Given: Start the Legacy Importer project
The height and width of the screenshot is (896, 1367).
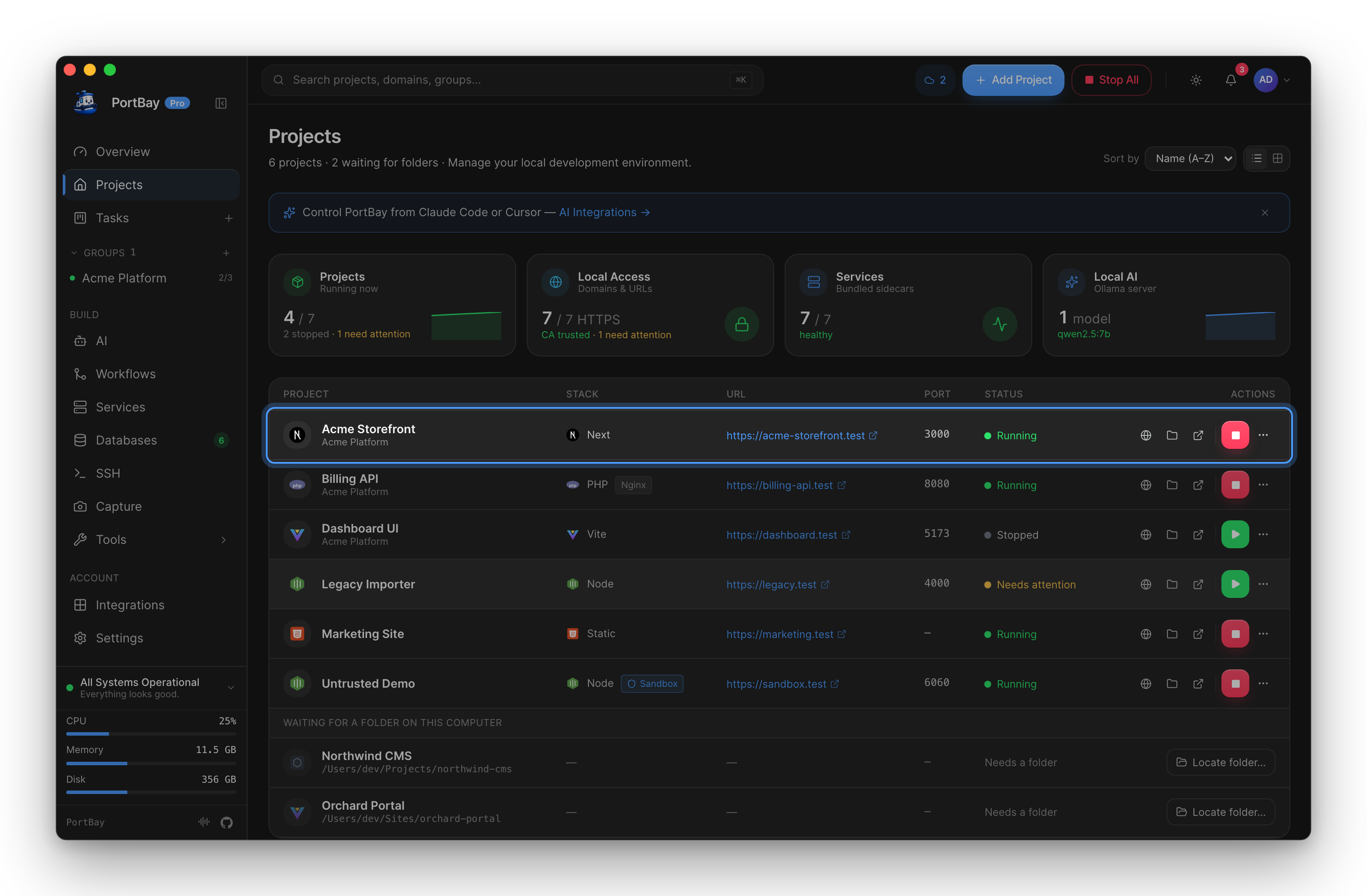Looking at the screenshot, I should pos(1235,584).
